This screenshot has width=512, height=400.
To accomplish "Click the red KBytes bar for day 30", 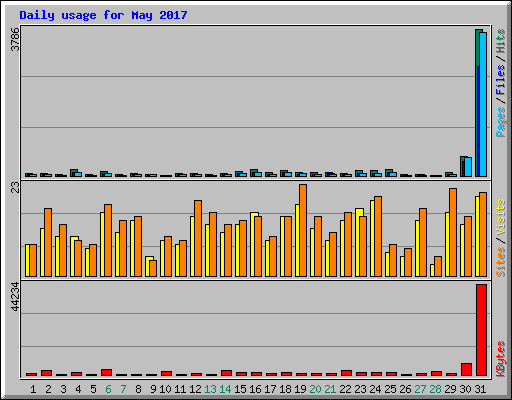I will click(466, 369).
